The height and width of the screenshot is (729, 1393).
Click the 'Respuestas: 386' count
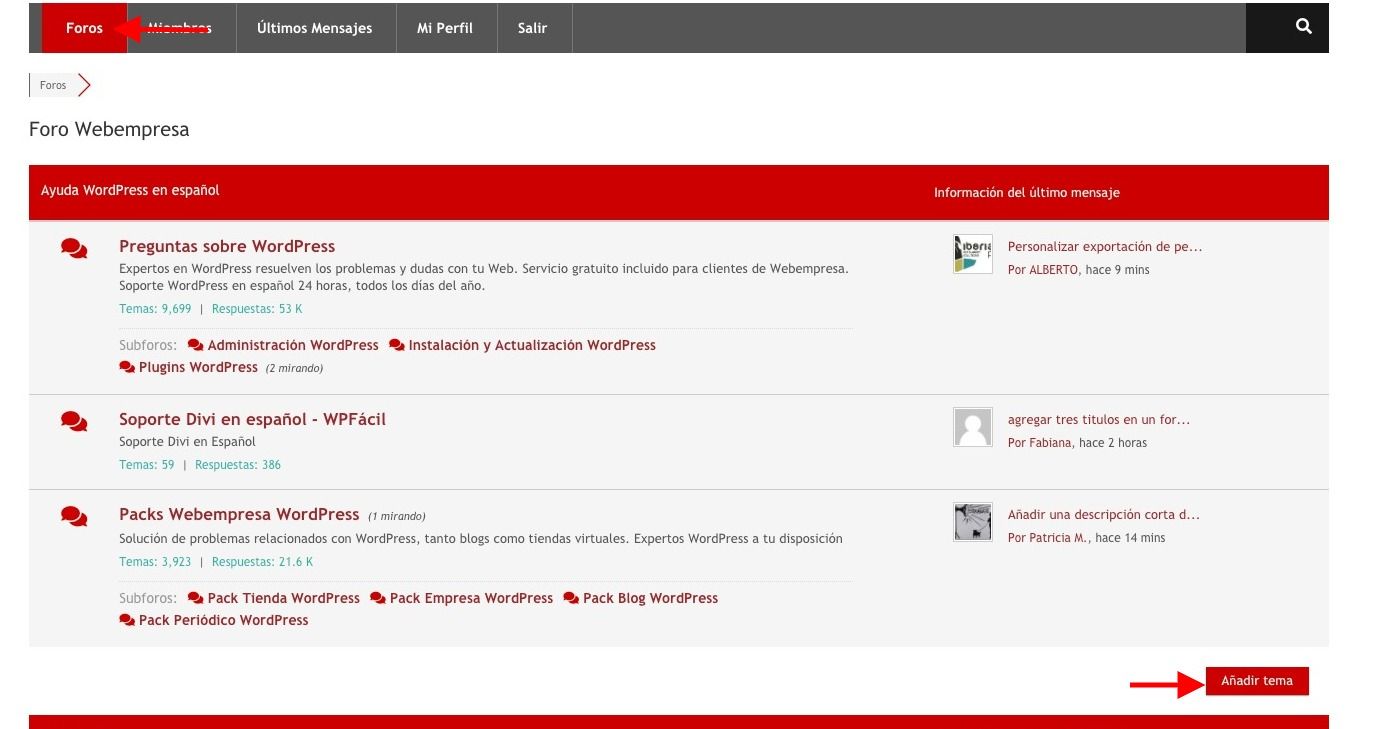238,465
